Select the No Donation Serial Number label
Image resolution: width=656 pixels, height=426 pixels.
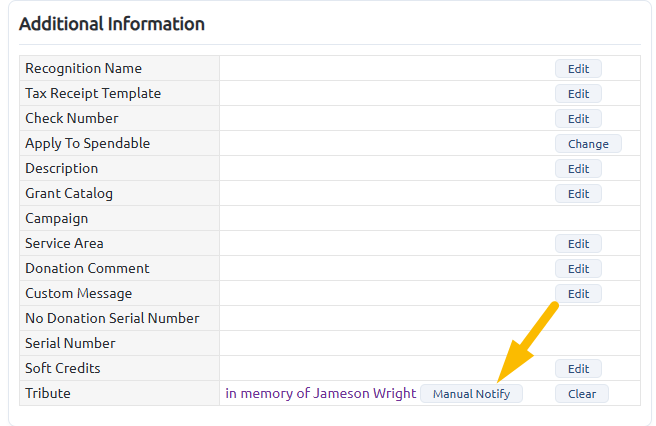pos(112,318)
